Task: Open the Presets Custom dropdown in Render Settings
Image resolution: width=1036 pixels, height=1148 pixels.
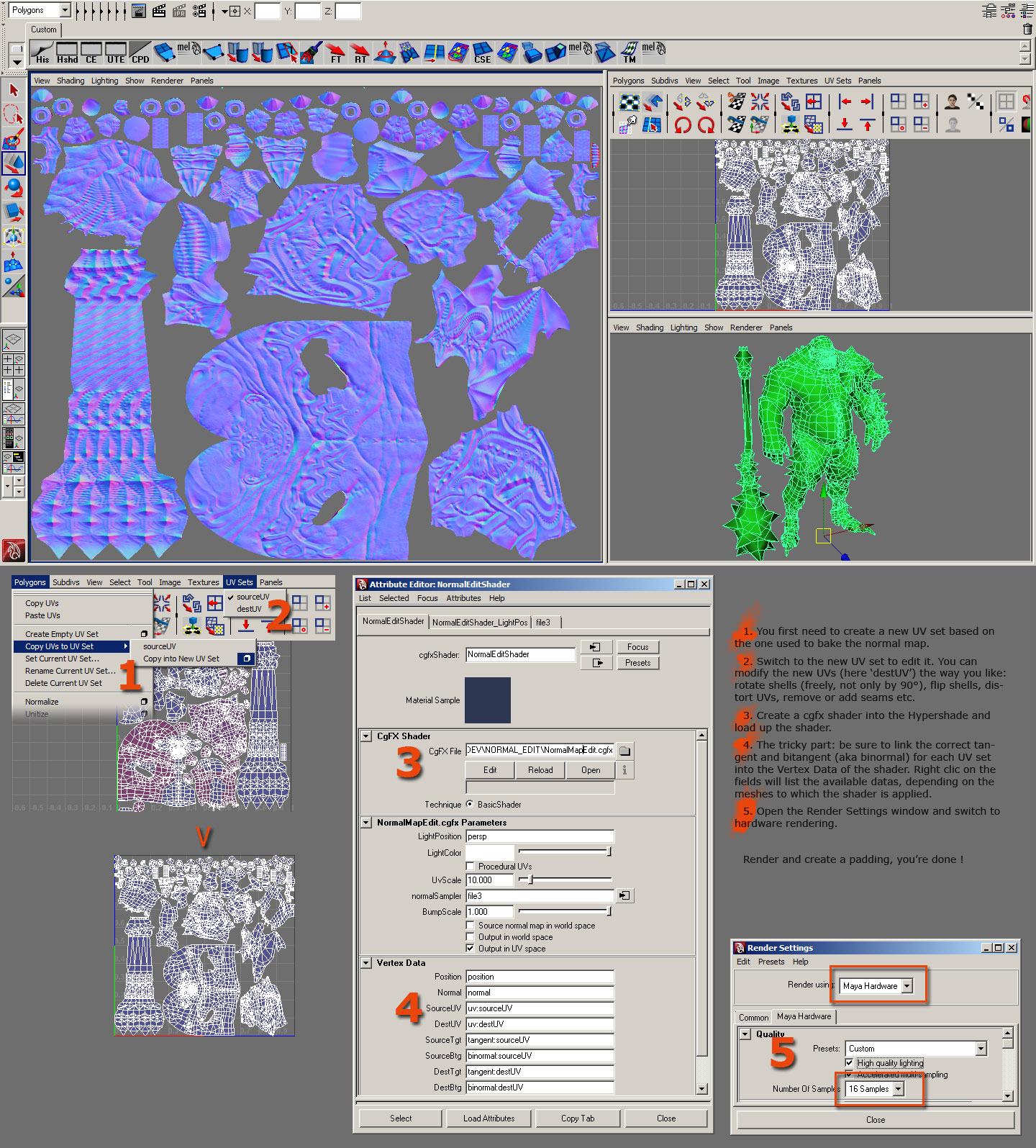Action: [x=981, y=1049]
